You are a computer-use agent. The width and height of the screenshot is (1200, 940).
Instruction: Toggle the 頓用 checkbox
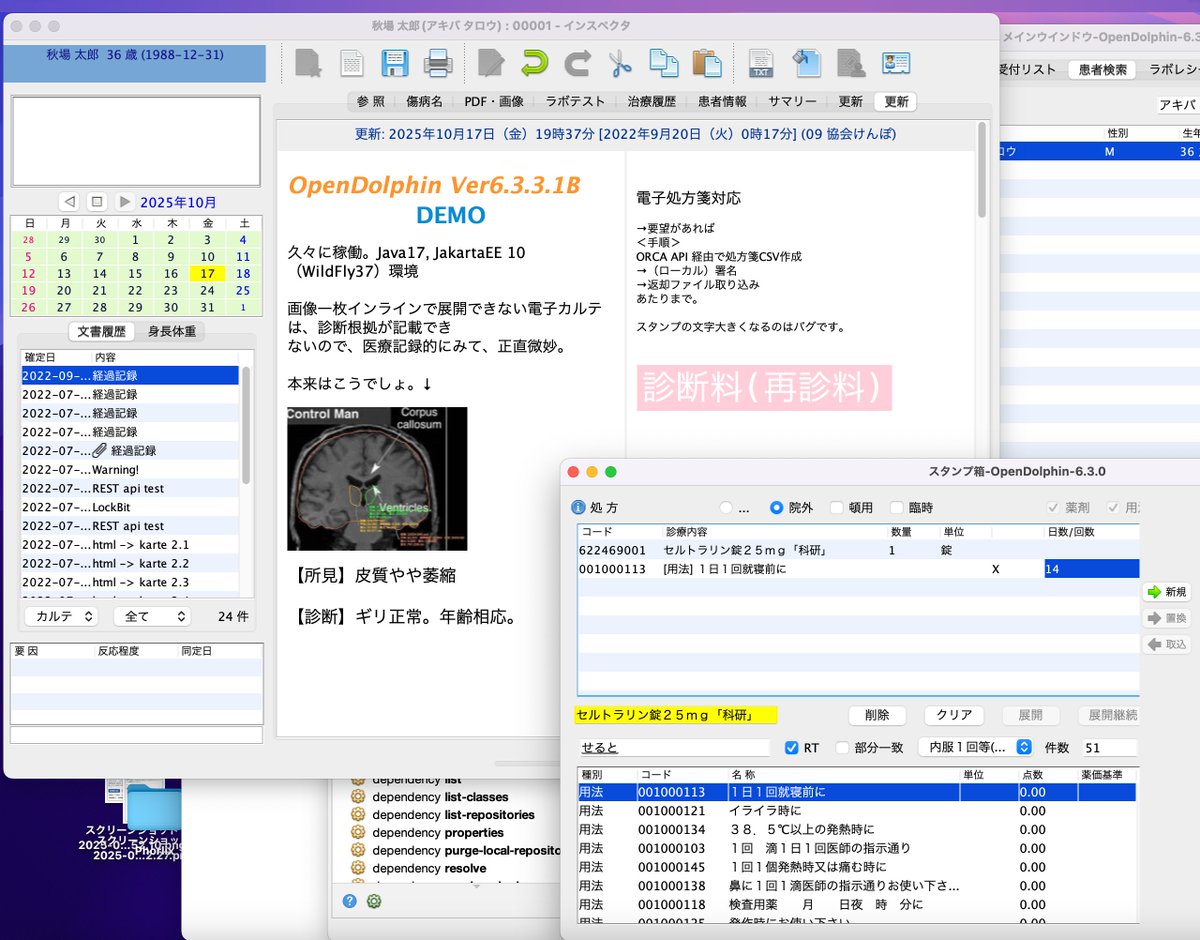pos(837,508)
